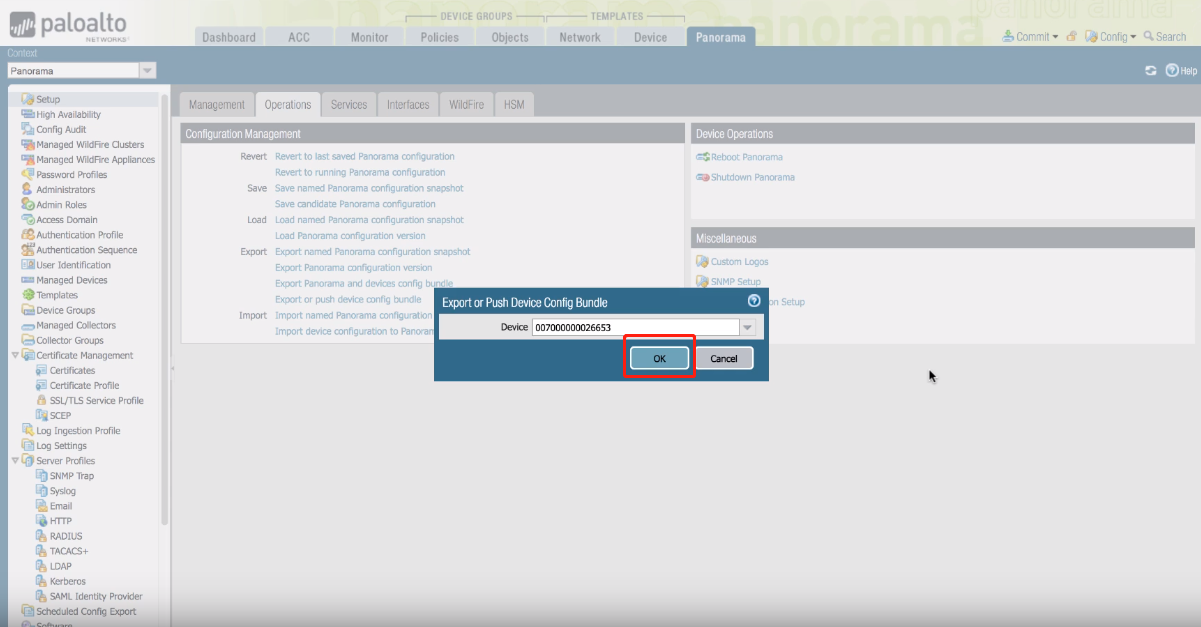
Task: Expand the Device dropdown arrow in the dialog
Action: [x=747, y=327]
